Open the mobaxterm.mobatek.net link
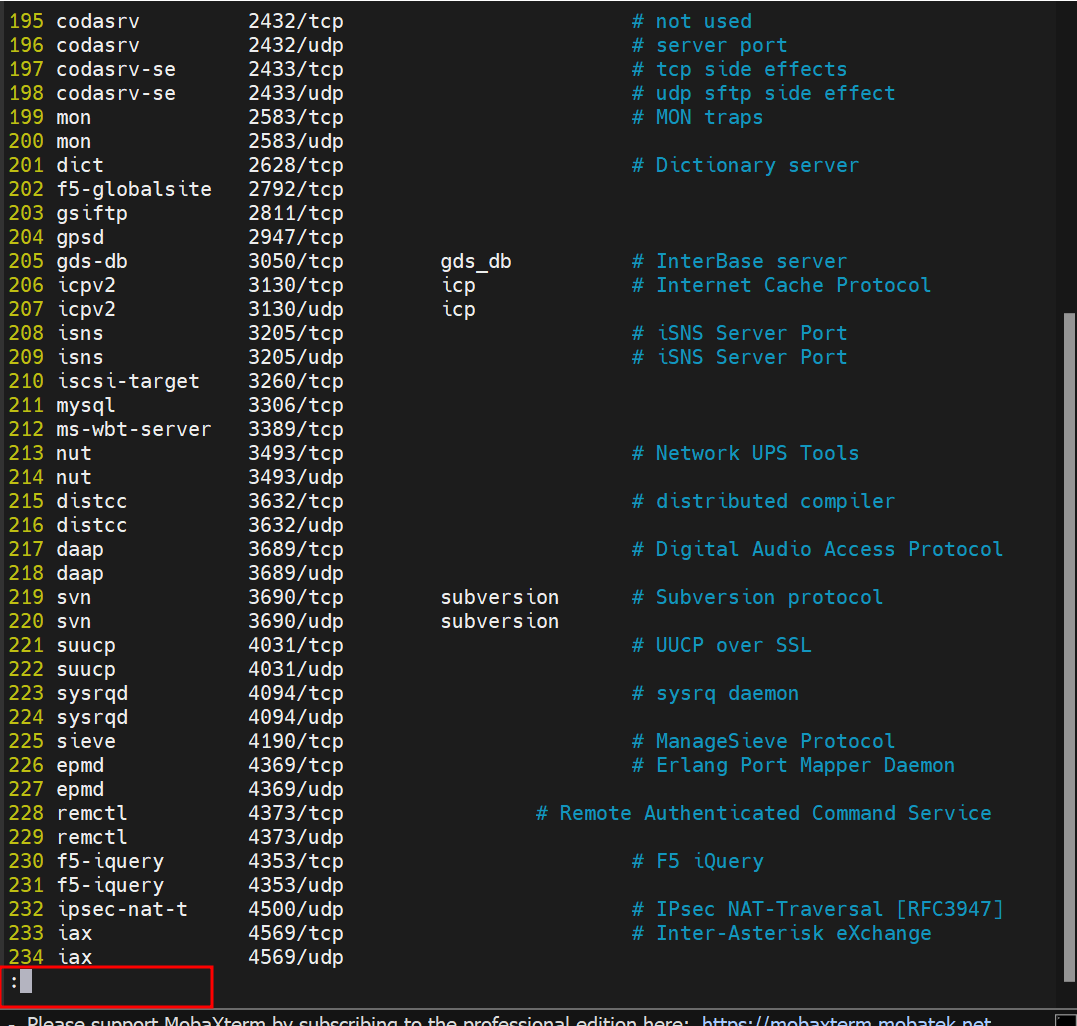Viewport: 1077px width, 1026px height. click(846, 1021)
